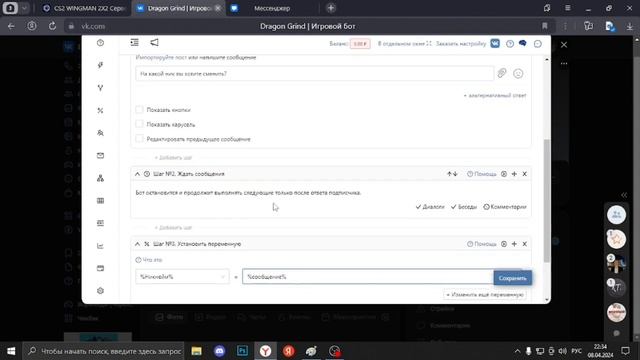Click the '%сообщение%' value input field
The image size is (640, 360).
click(x=368, y=276)
